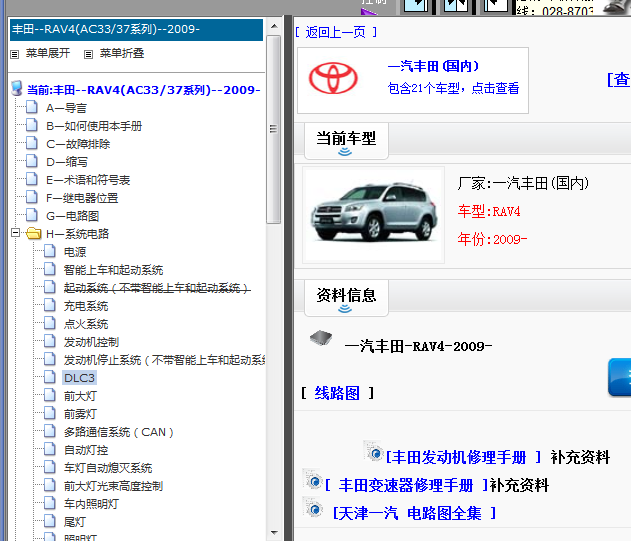
Task: Click the icon before 天津一汽 电路图全集
Action: [312, 507]
